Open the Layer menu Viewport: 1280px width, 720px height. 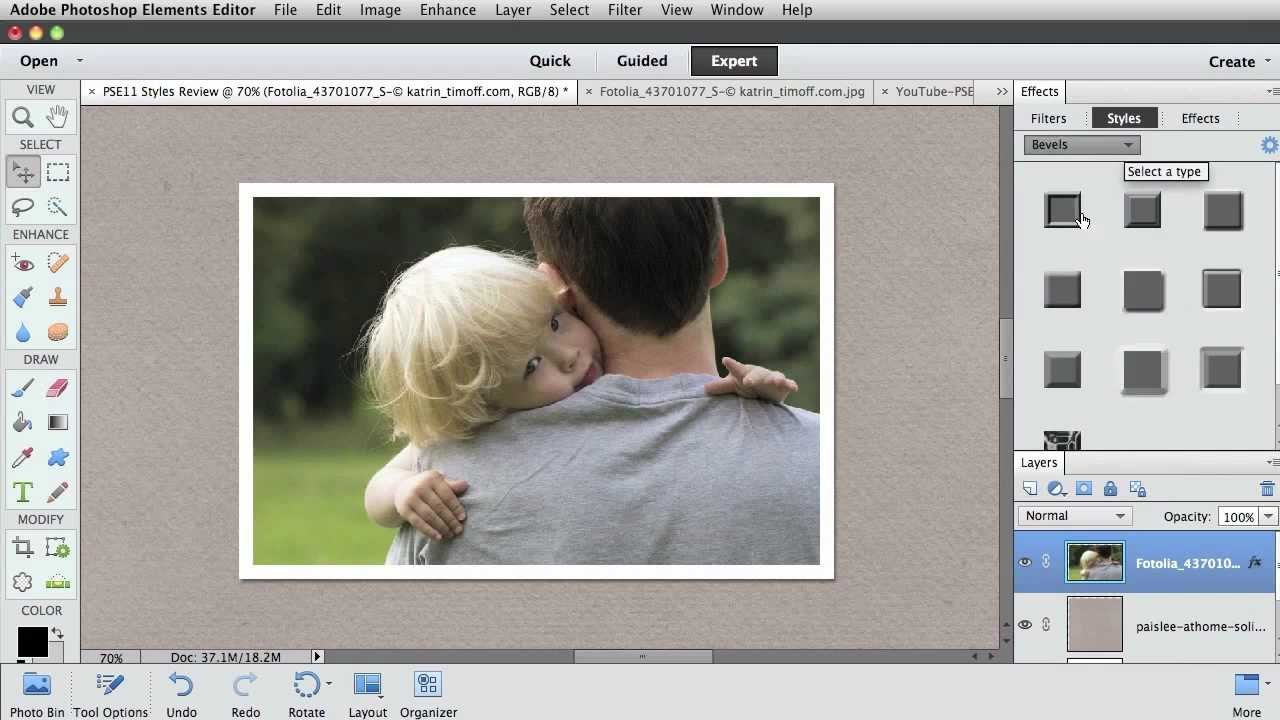[x=513, y=10]
